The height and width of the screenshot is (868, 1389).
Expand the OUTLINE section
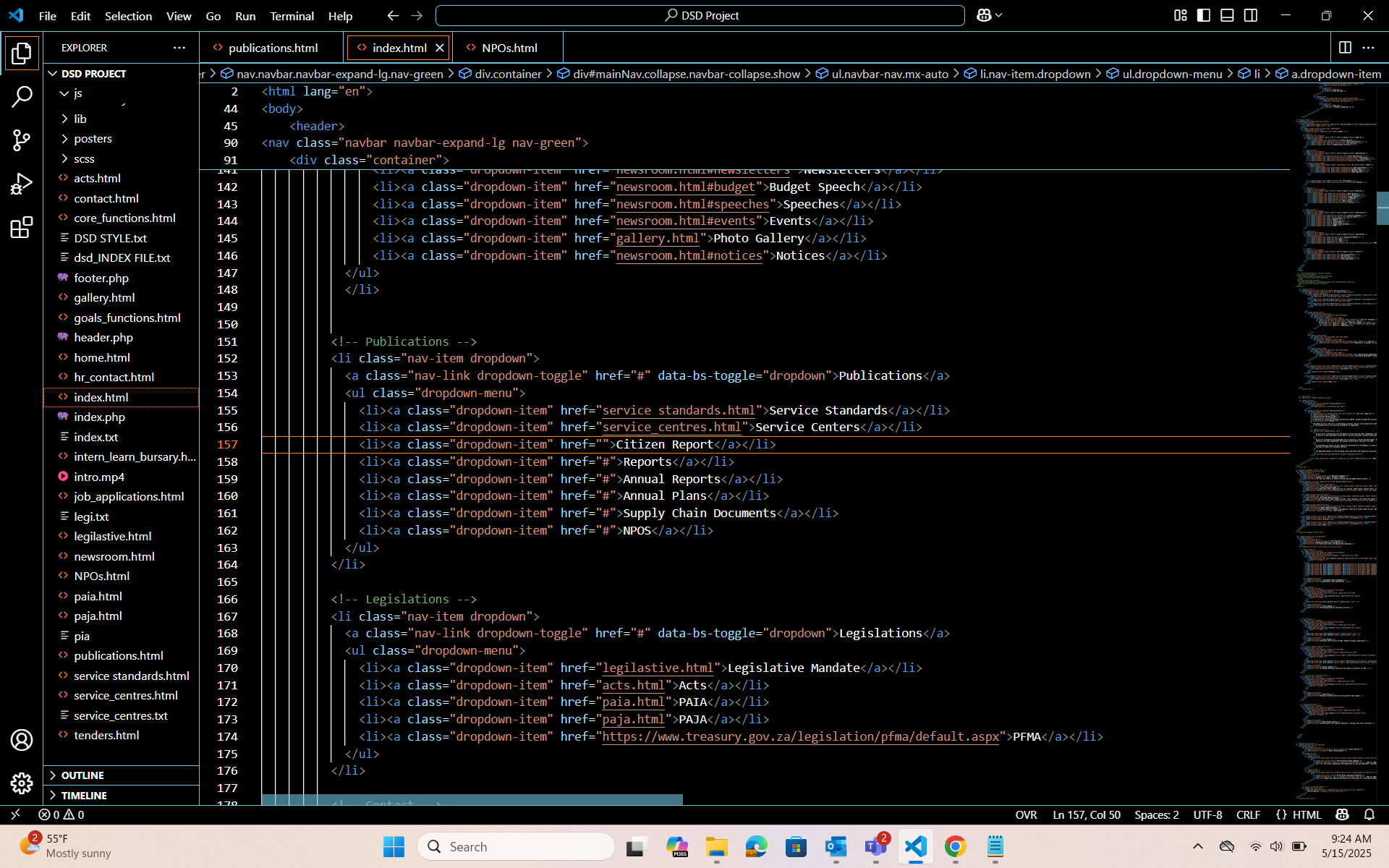coord(82,775)
